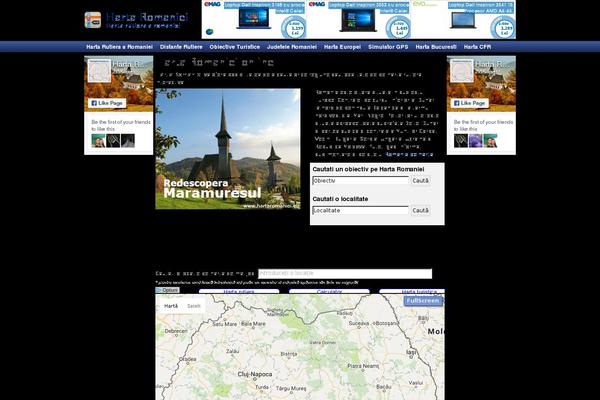Focus the Introduceti o locatie input

pyautogui.click(x=345, y=273)
